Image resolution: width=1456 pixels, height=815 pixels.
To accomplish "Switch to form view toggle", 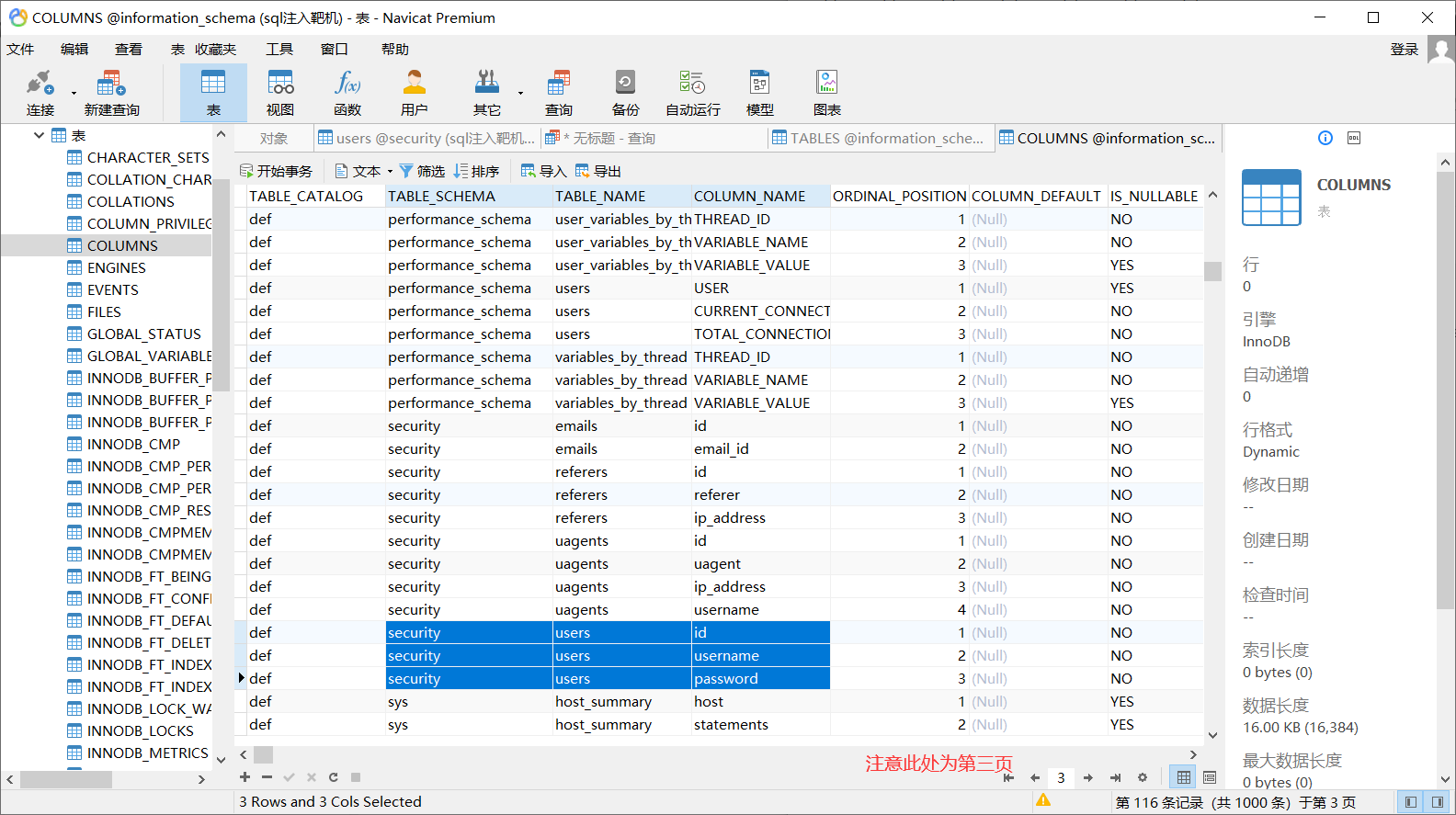I will tap(1210, 777).
